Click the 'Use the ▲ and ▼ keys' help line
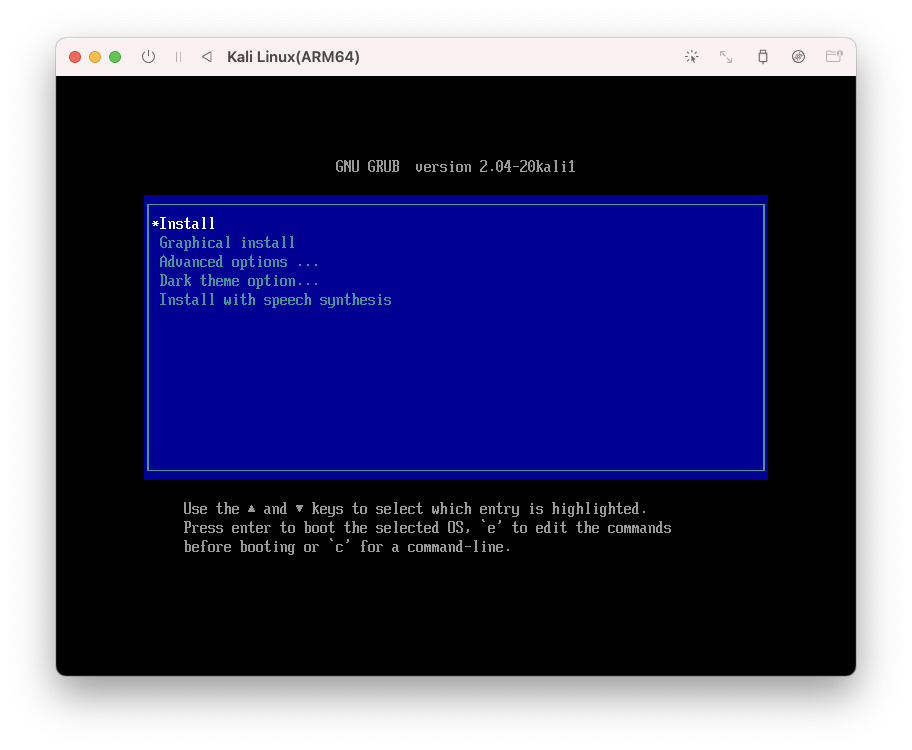 tap(415, 509)
